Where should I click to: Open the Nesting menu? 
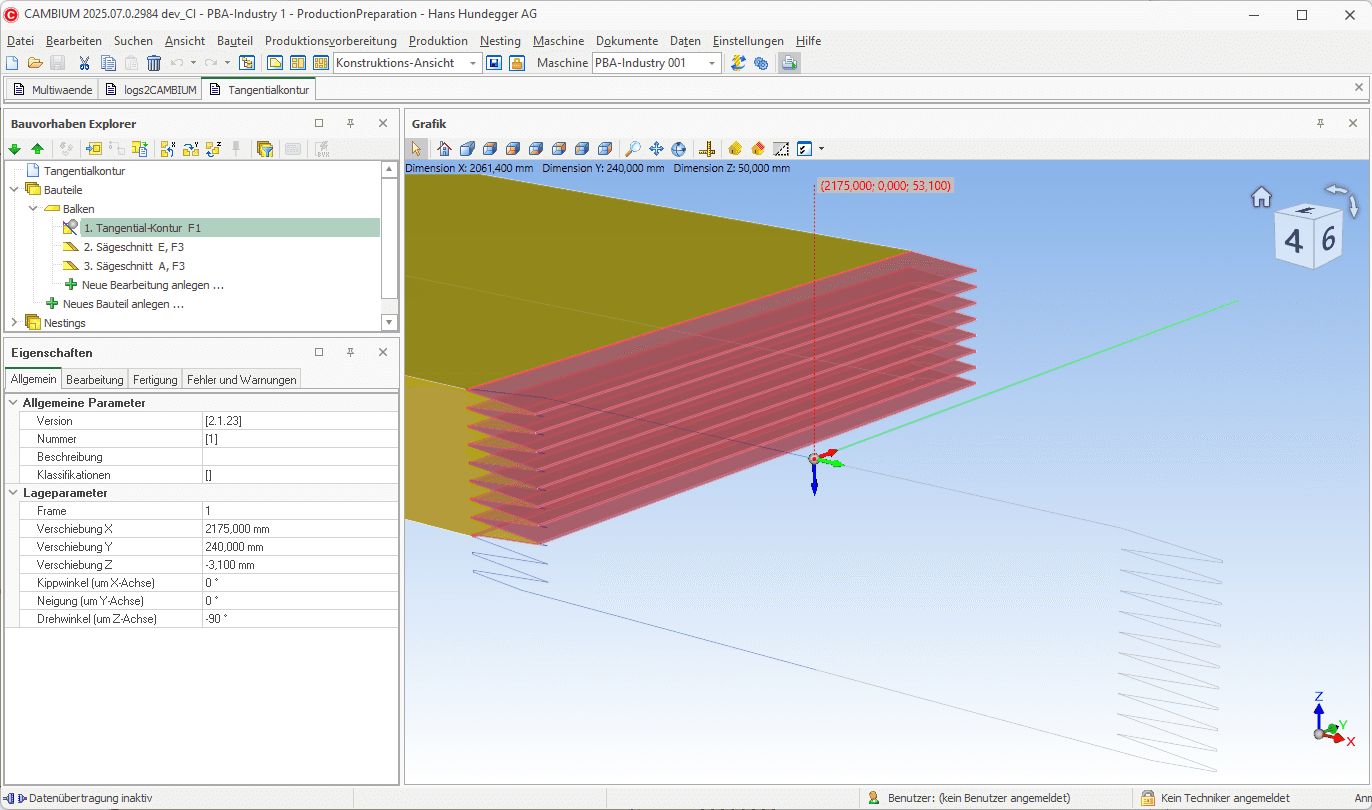(x=500, y=41)
